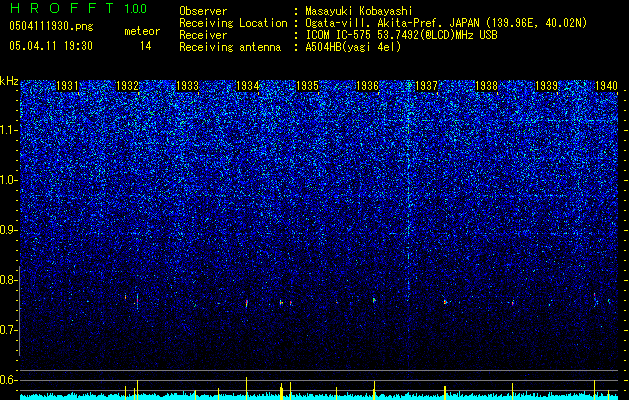Click the 0.8 kHz axis label
629x400 pixels.
click(x=9, y=280)
